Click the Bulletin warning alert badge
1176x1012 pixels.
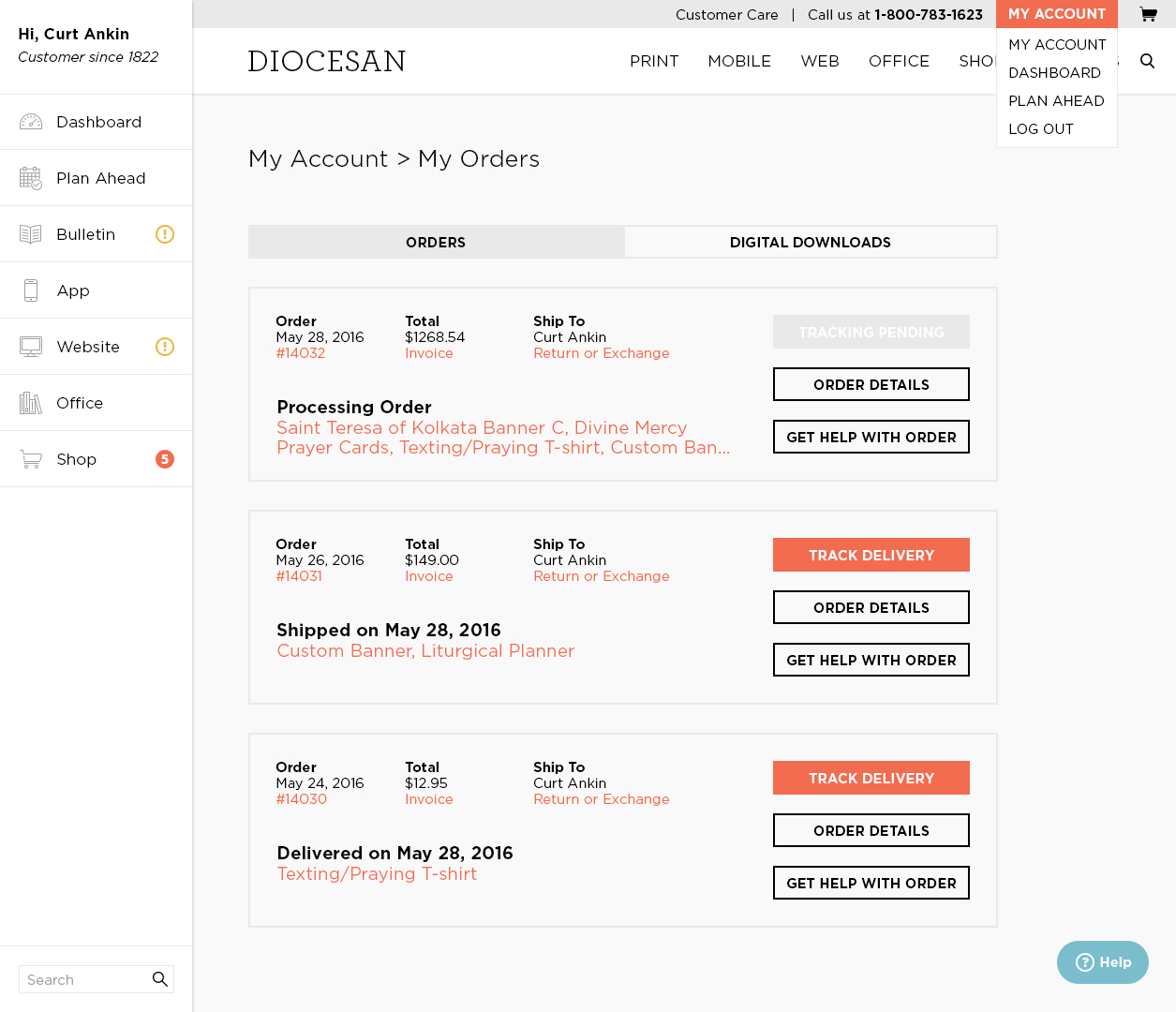[165, 234]
